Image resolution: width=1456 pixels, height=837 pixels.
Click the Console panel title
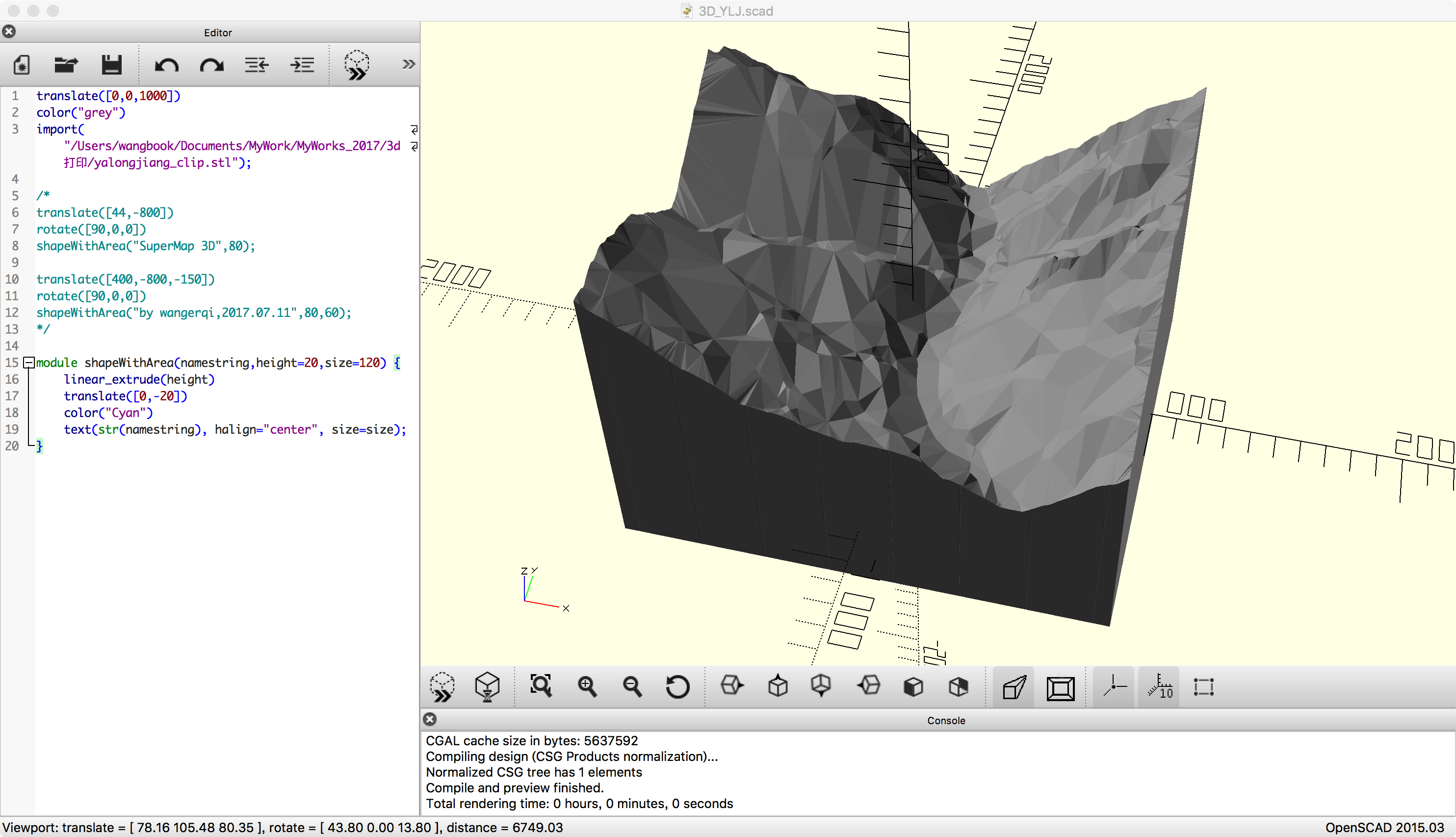(946, 720)
